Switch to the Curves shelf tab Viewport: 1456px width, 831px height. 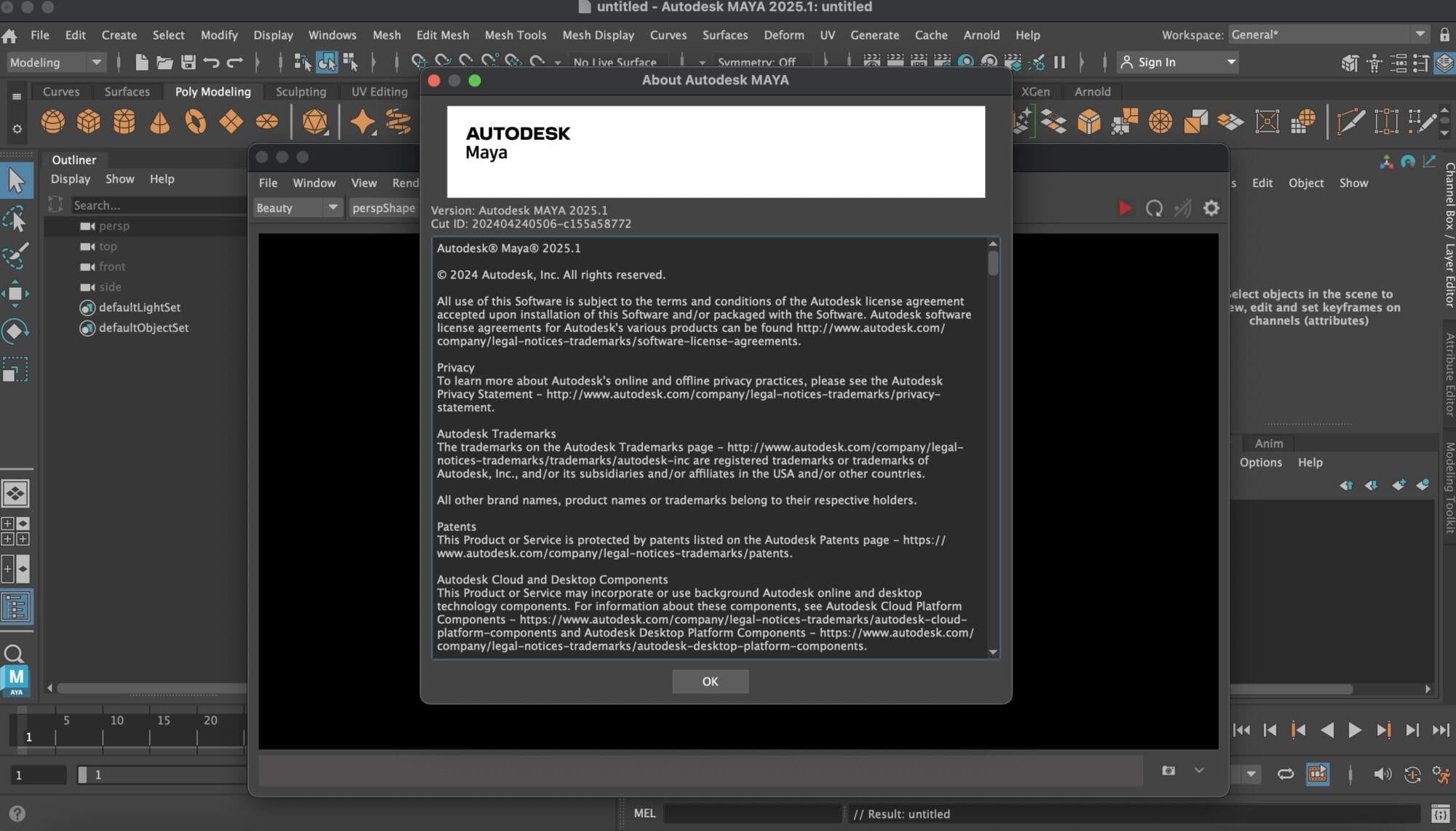[61, 92]
